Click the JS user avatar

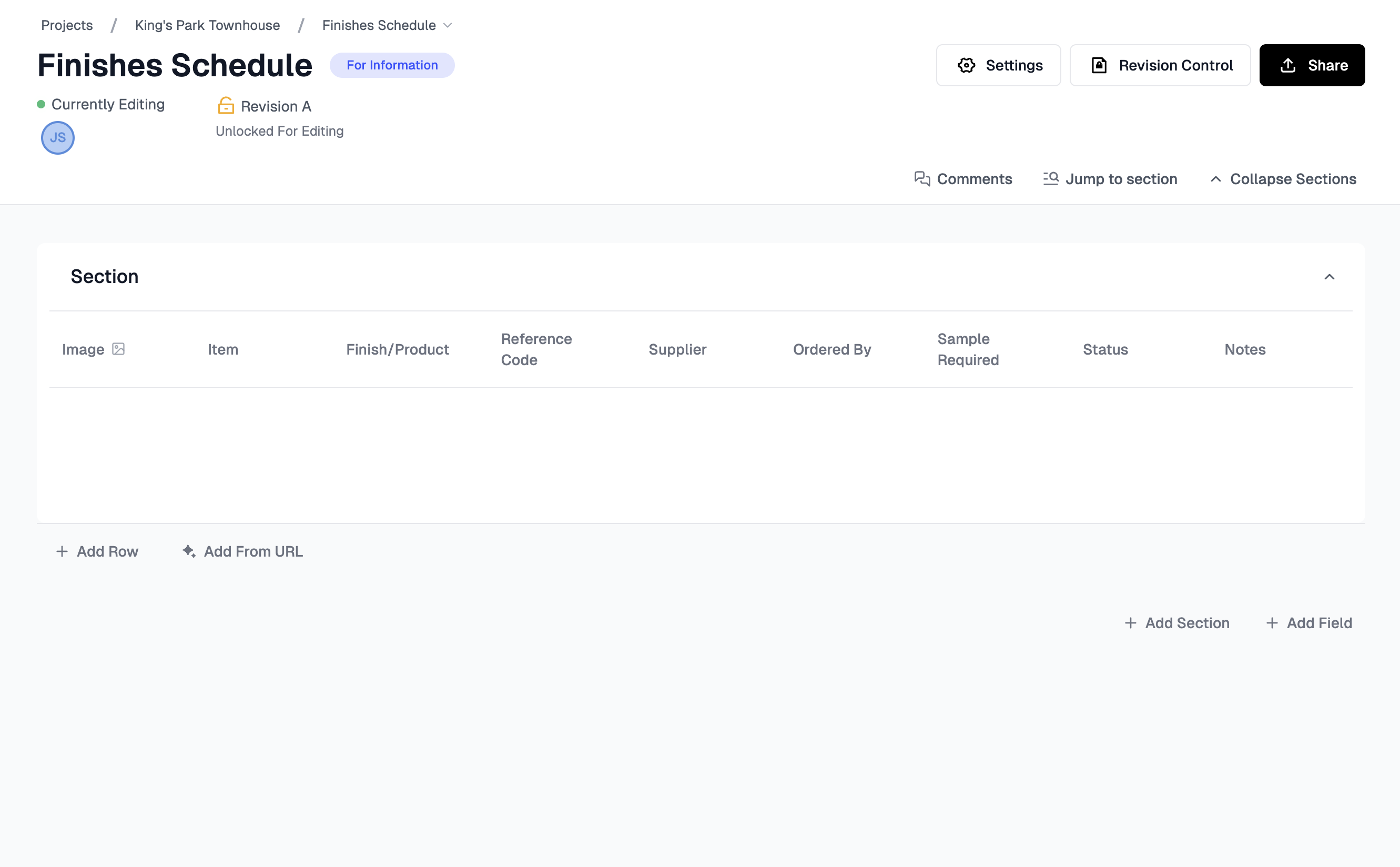[58, 138]
